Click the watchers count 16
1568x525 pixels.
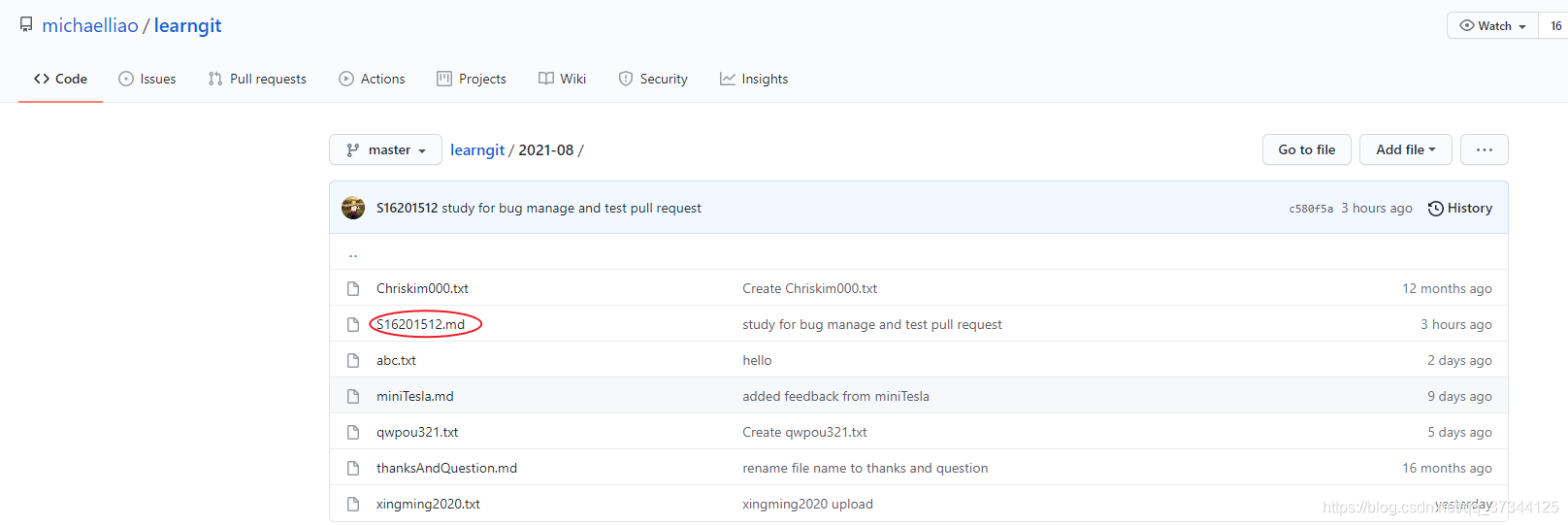tap(1555, 25)
